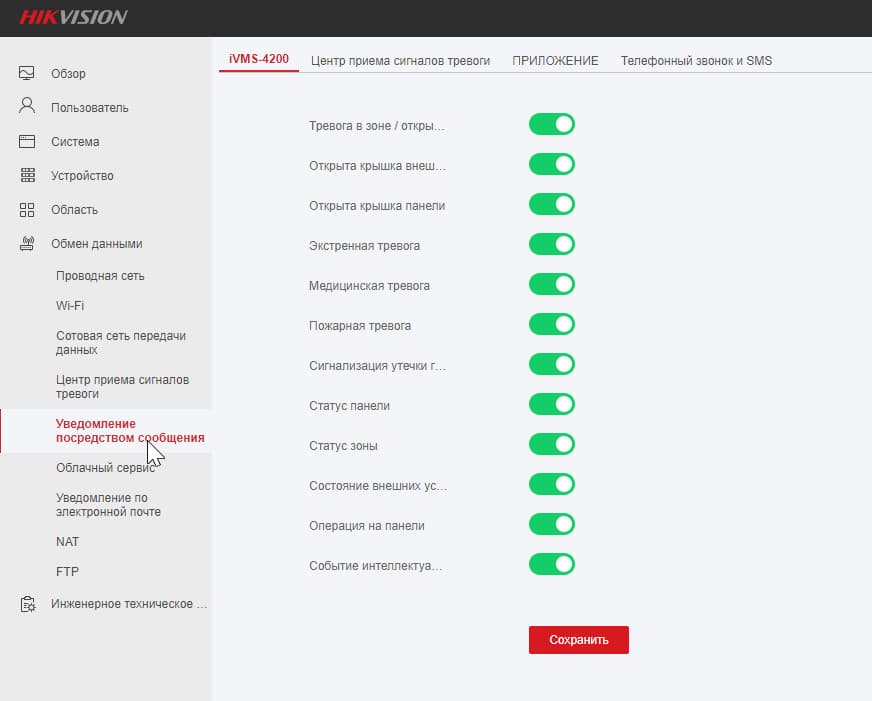The image size is (872, 701).
Task: Click the Открыта крышка панели label
Action: (x=377, y=206)
